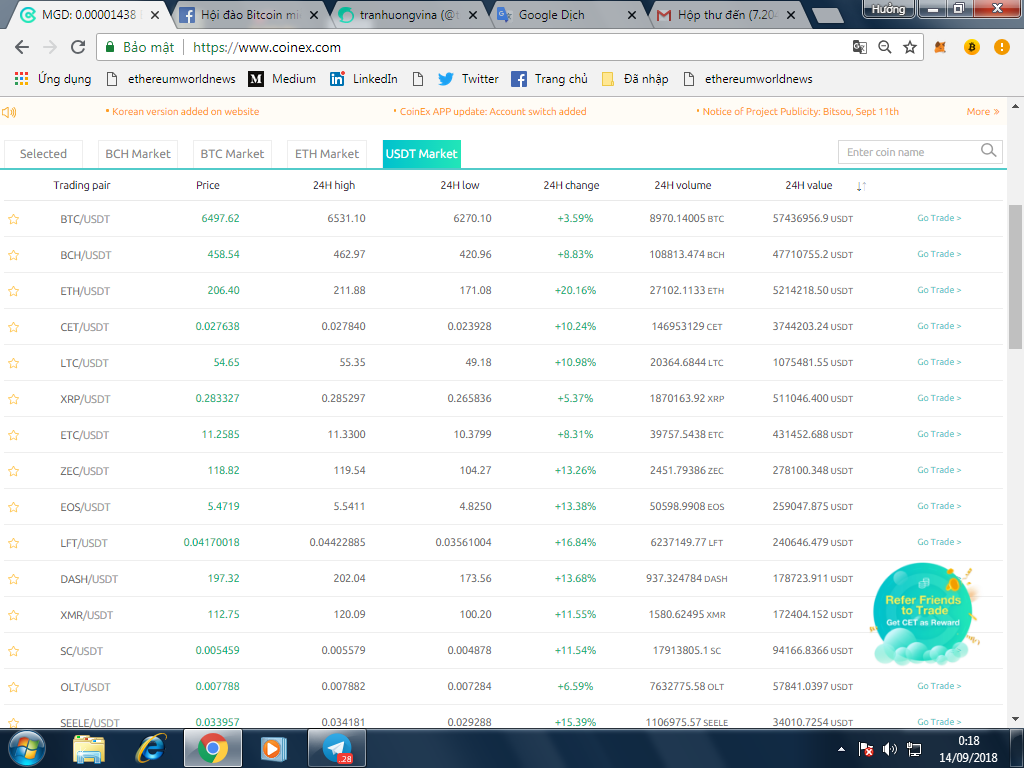Star the LTC/USDT trading pair
Screen dimensions: 1024x768
[14, 362]
